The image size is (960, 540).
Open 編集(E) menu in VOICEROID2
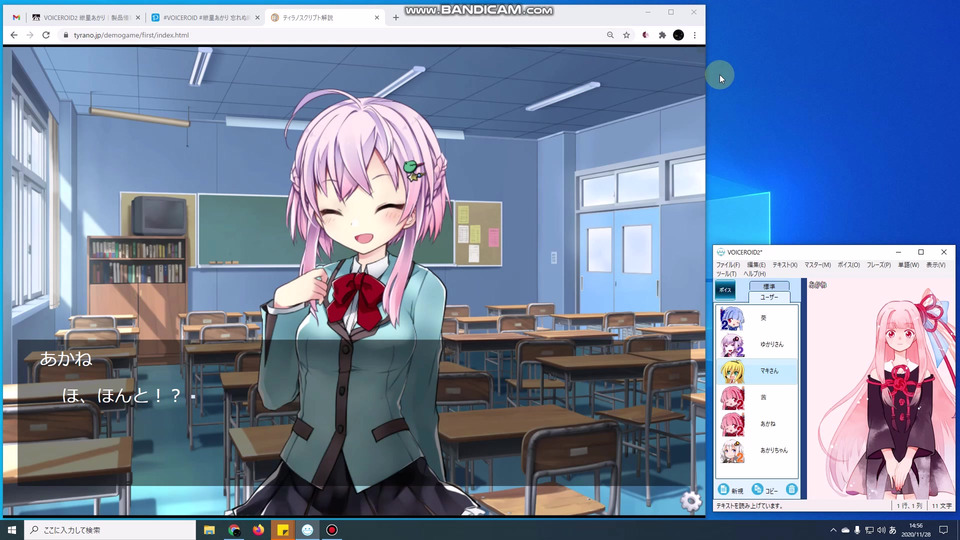[756, 265]
